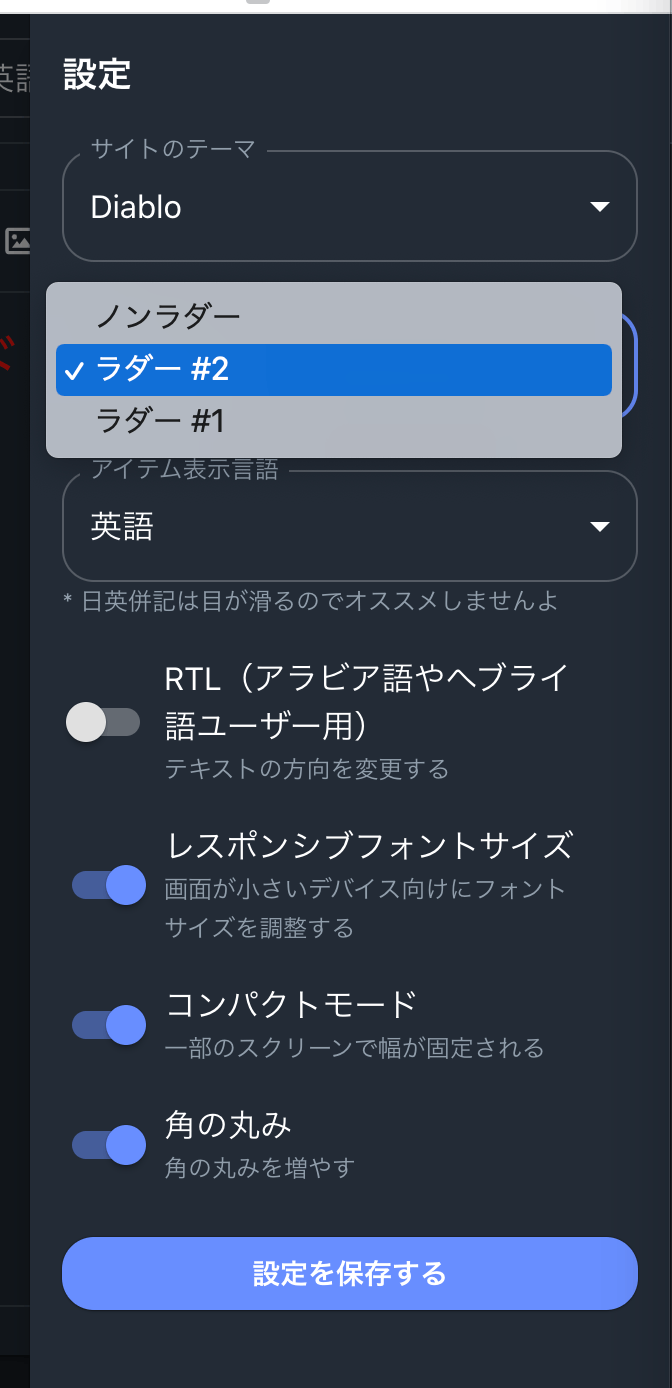Disable the 角の丸み toggle
This screenshot has height=1388, width=672.
[107, 1145]
